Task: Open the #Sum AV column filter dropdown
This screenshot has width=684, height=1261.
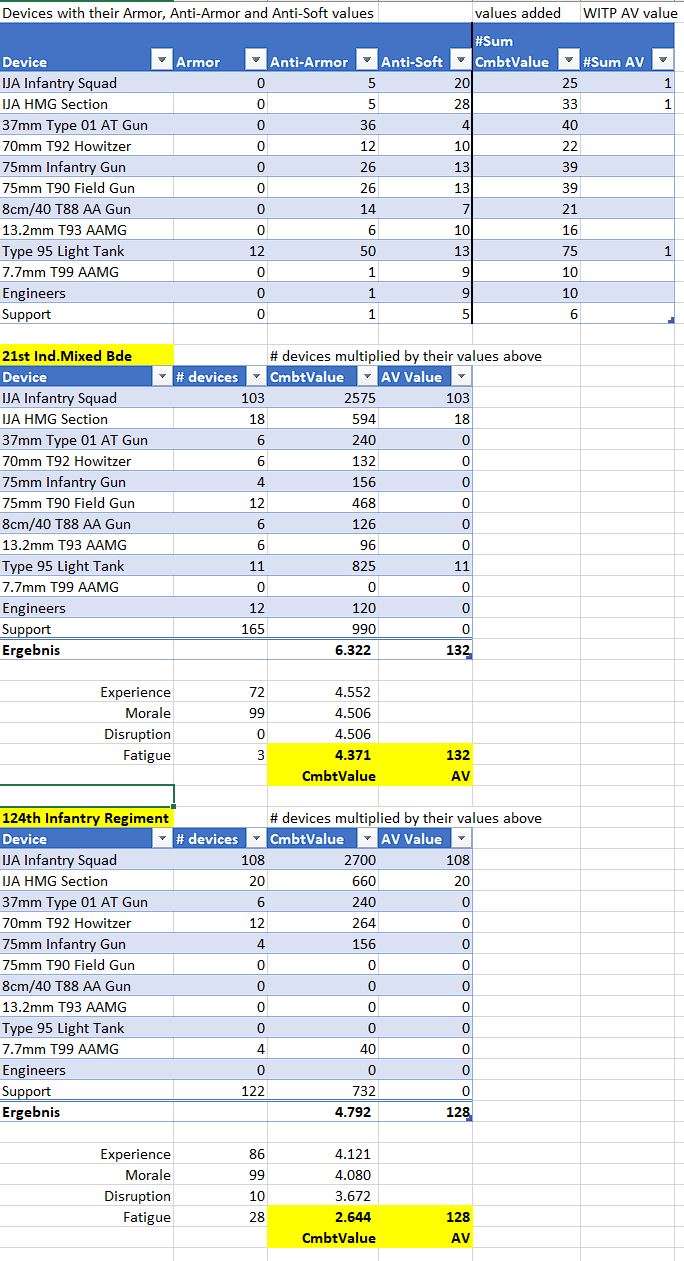Action: coord(663,62)
